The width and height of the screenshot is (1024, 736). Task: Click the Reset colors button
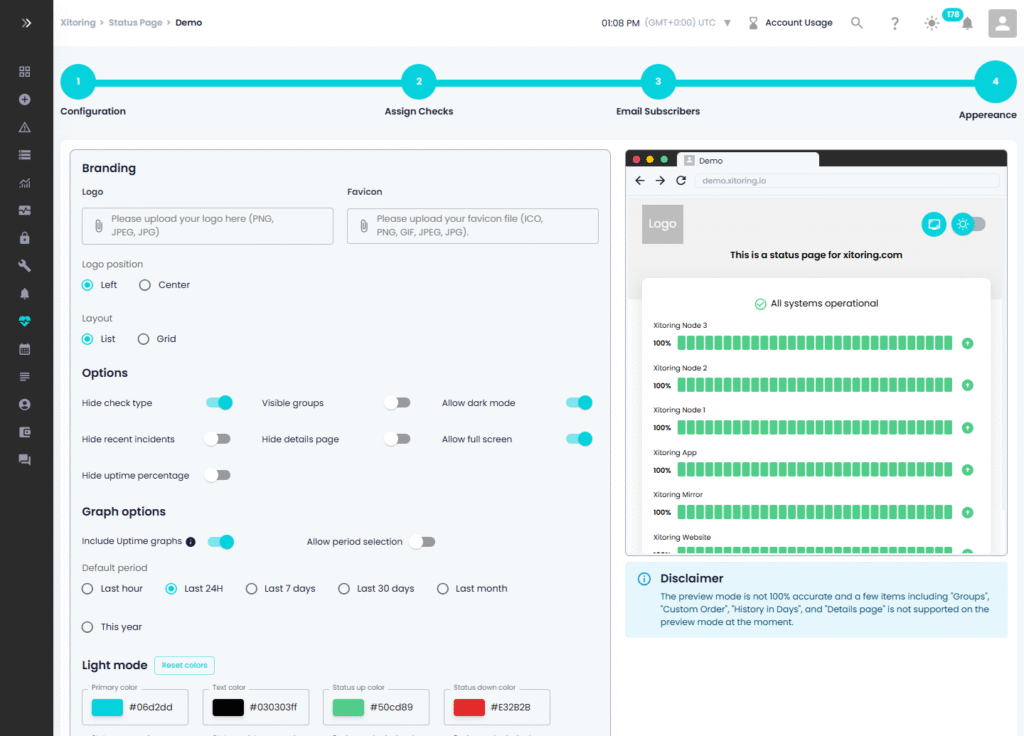(x=184, y=666)
